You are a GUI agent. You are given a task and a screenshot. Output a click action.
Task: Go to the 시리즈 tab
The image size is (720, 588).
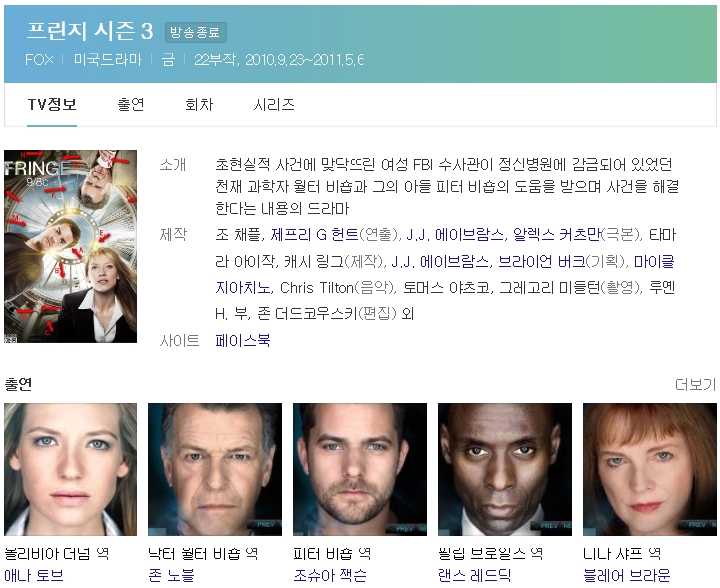point(273,104)
